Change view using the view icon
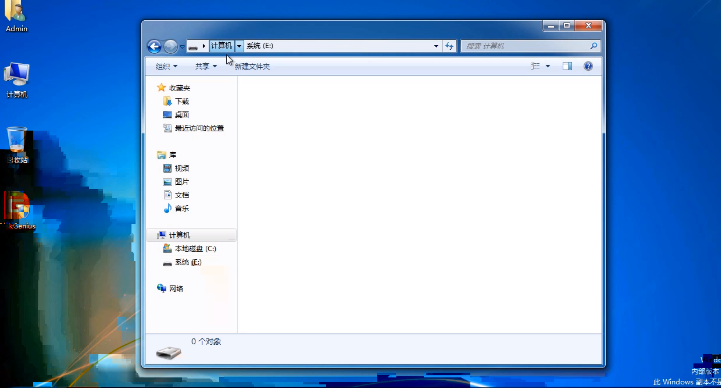 coord(535,66)
